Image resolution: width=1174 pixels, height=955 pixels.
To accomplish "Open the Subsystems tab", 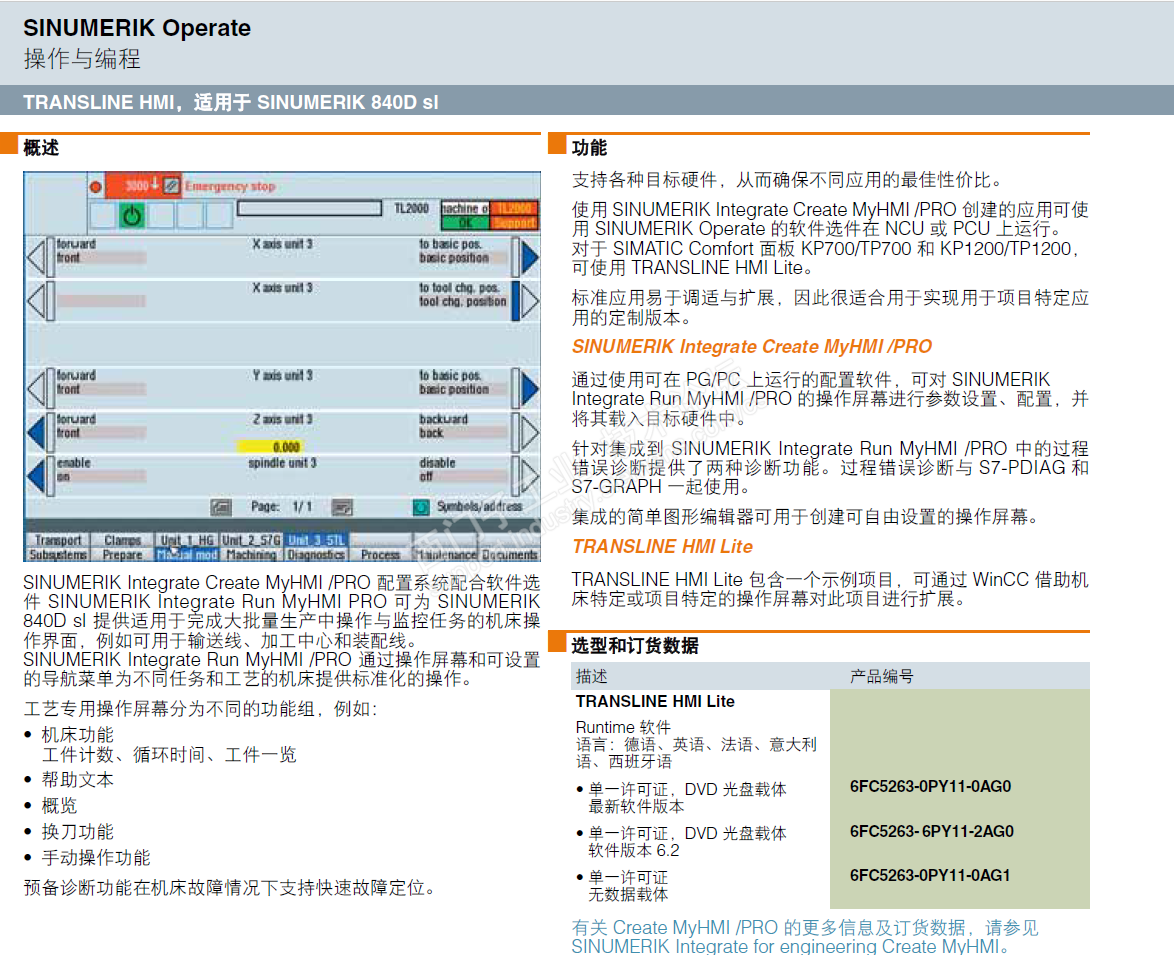I will pos(58,555).
